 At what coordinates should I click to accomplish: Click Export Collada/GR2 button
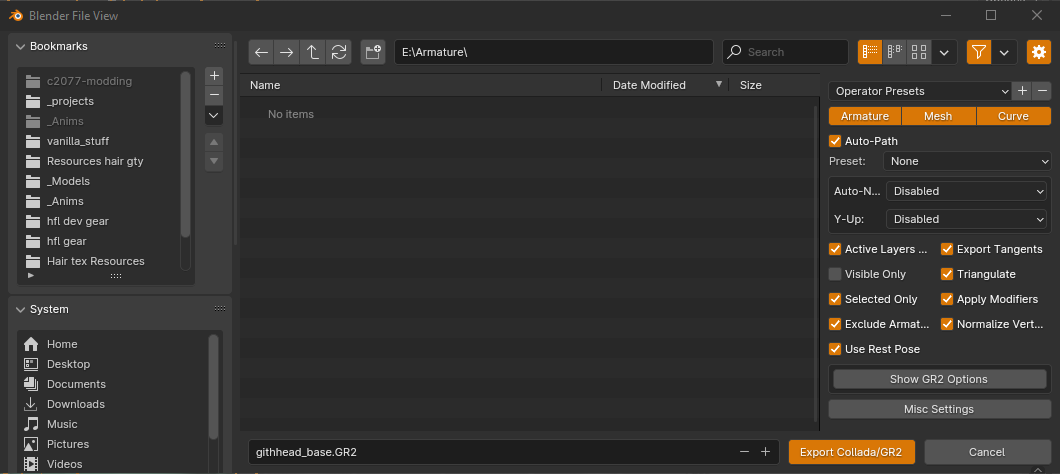pyautogui.click(x=850, y=452)
